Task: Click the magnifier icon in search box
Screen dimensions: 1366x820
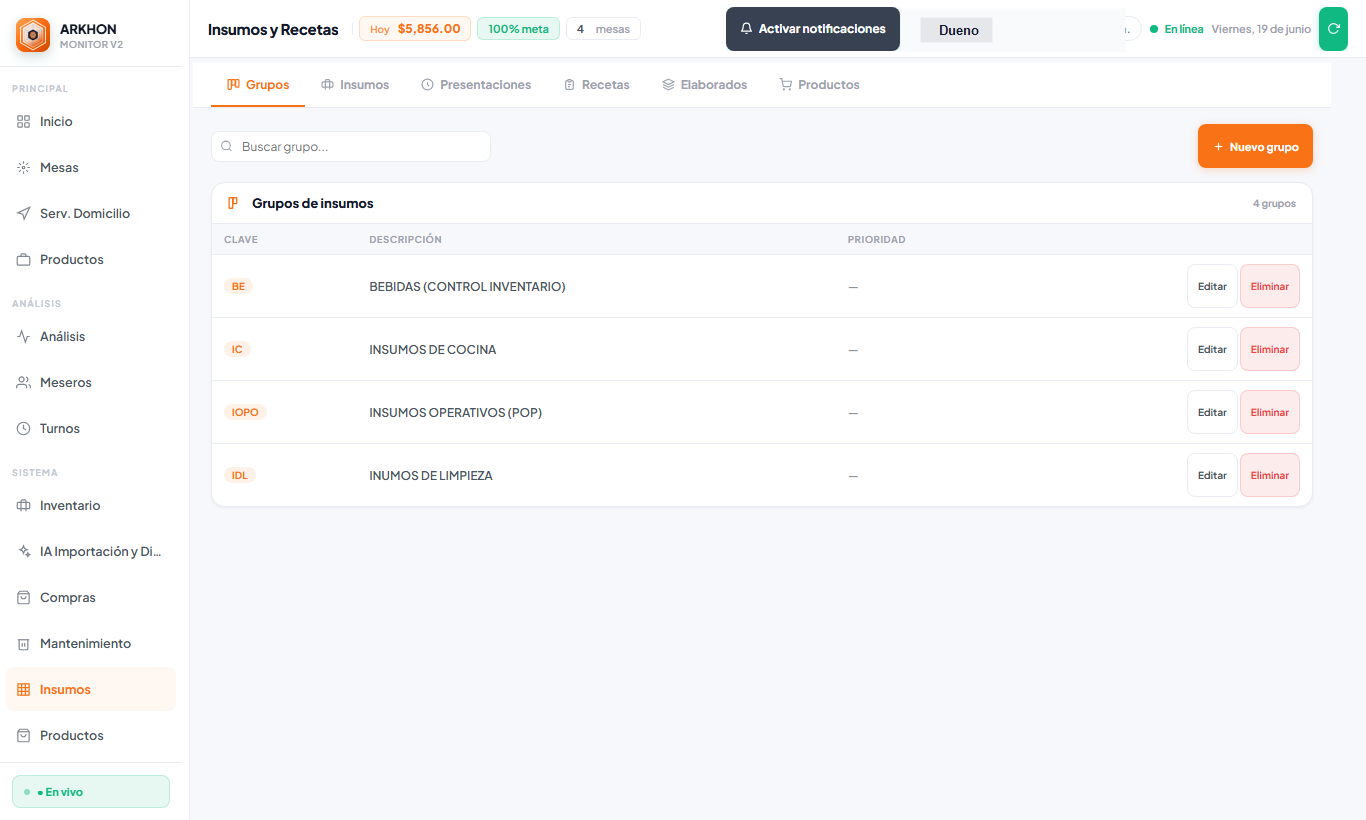Action: click(x=227, y=146)
